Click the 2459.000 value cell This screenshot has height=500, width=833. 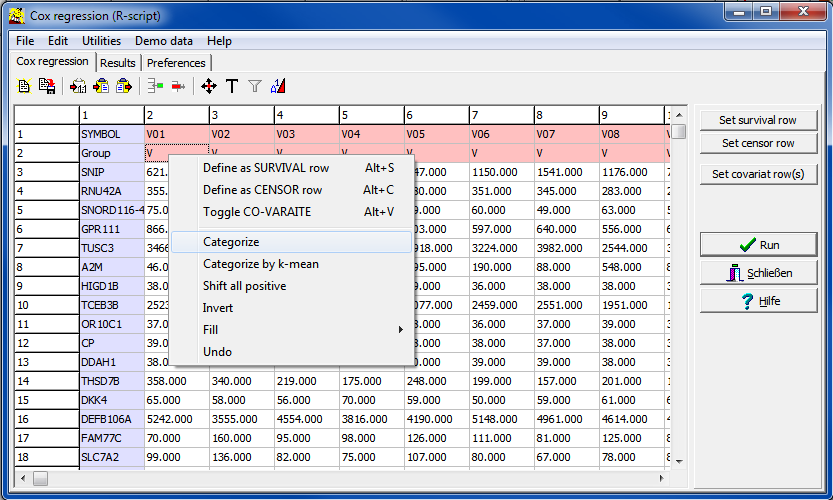502,305
